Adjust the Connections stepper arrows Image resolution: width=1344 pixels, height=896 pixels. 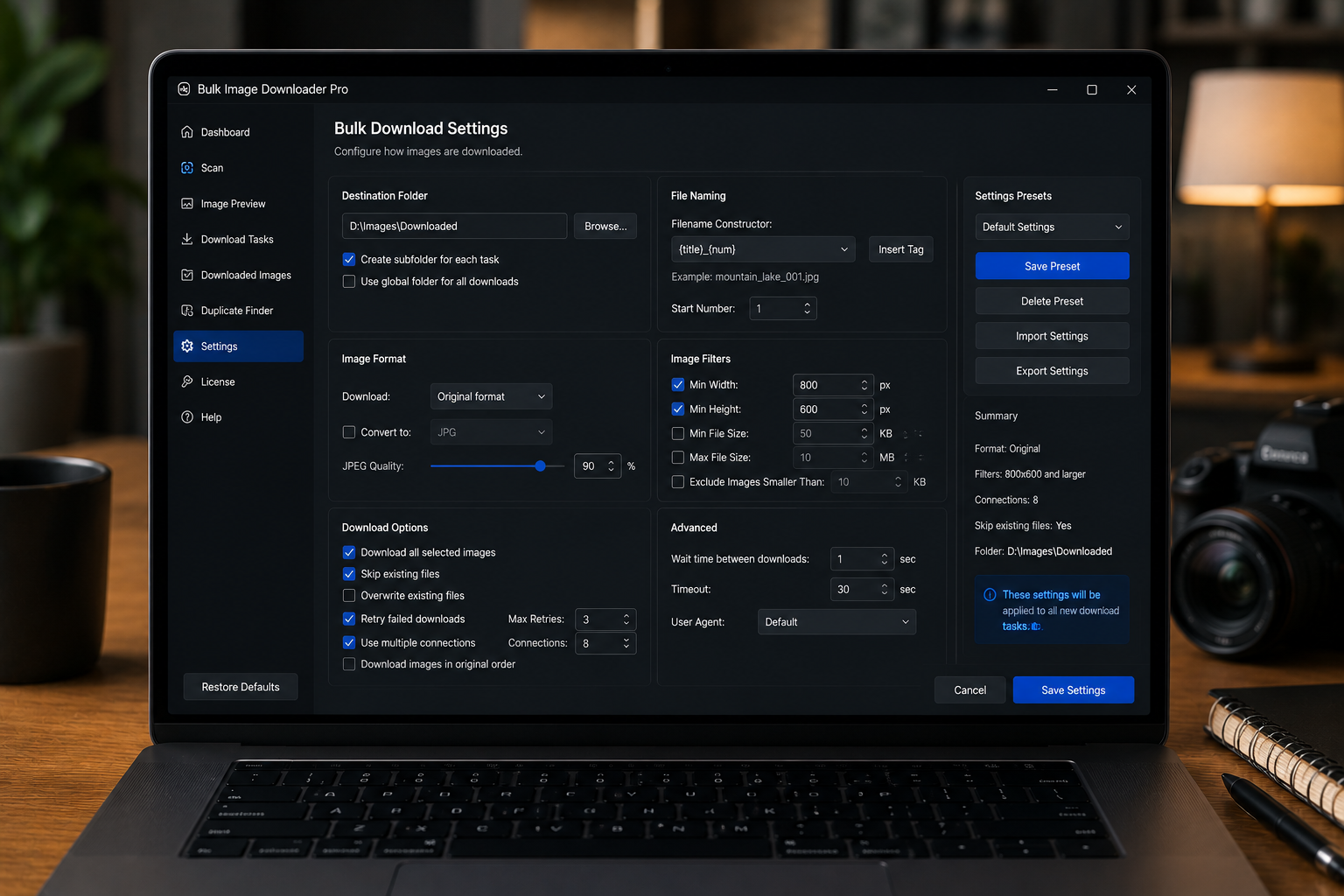pos(626,643)
